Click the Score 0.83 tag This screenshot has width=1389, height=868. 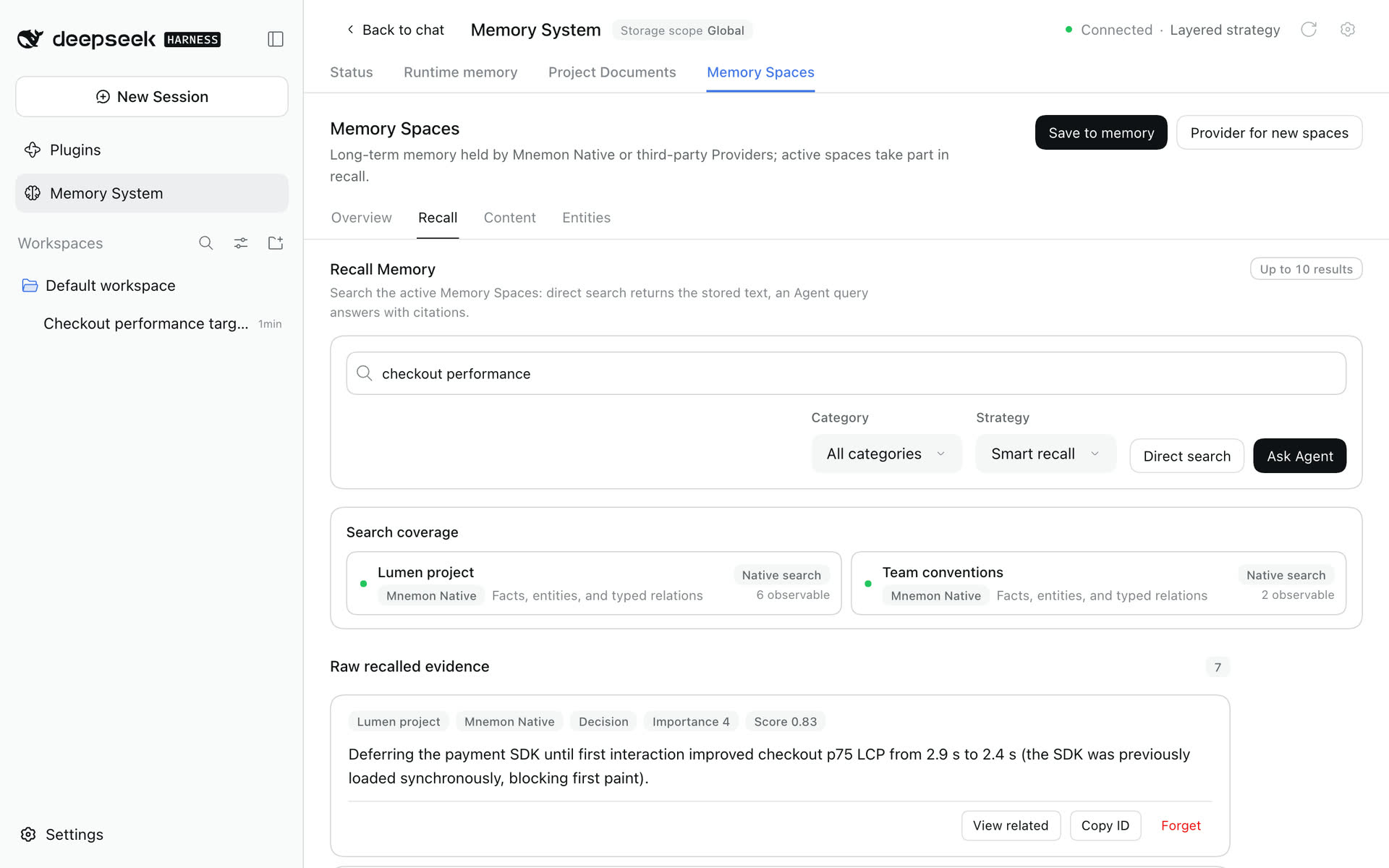(x=785, y=721)
